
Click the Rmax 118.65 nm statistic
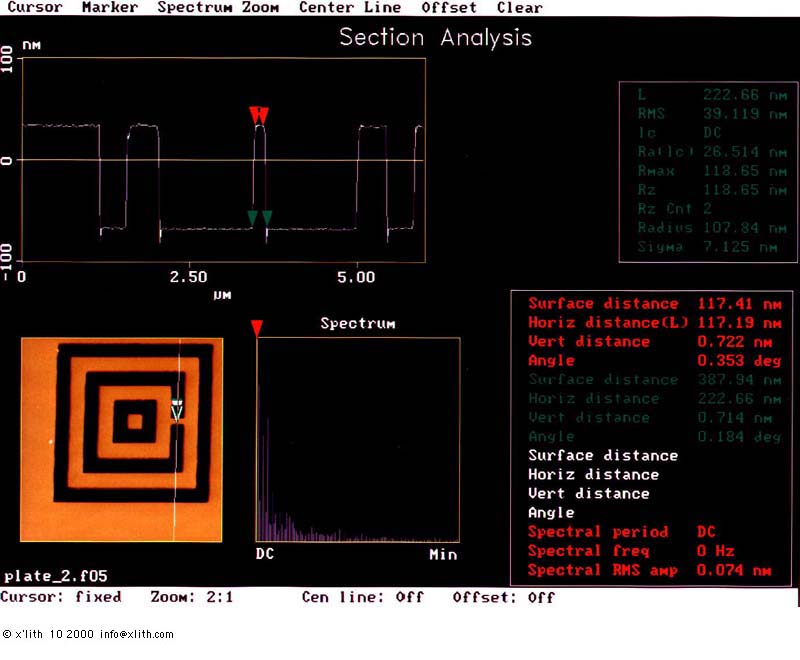pyautogui.click(x=712, y=171)
